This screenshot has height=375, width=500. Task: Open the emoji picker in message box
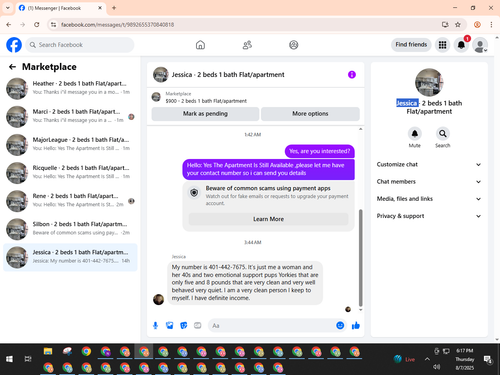[x=340, y=325]
